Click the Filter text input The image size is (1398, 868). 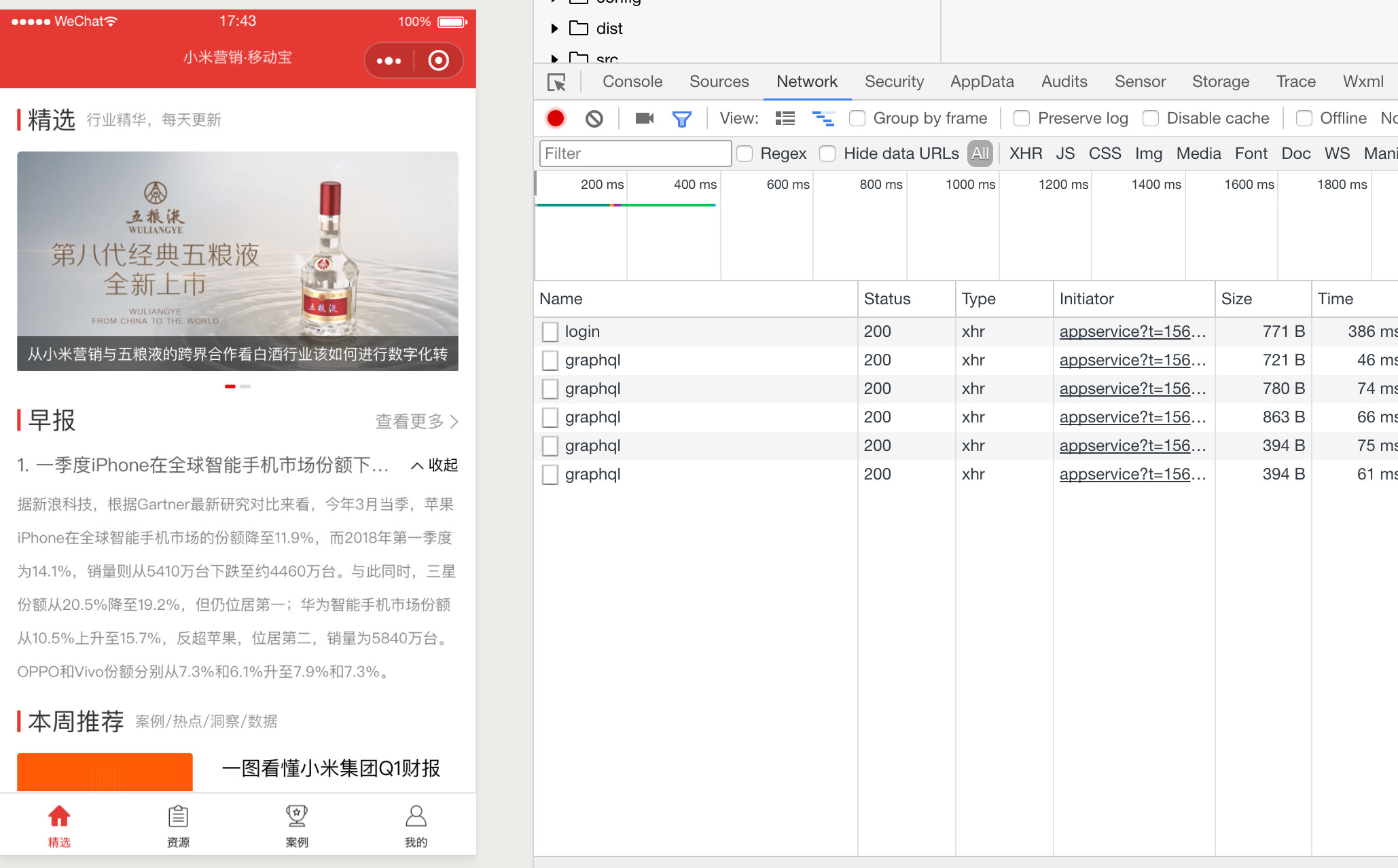pyautogui.click(x=635, y=153)
